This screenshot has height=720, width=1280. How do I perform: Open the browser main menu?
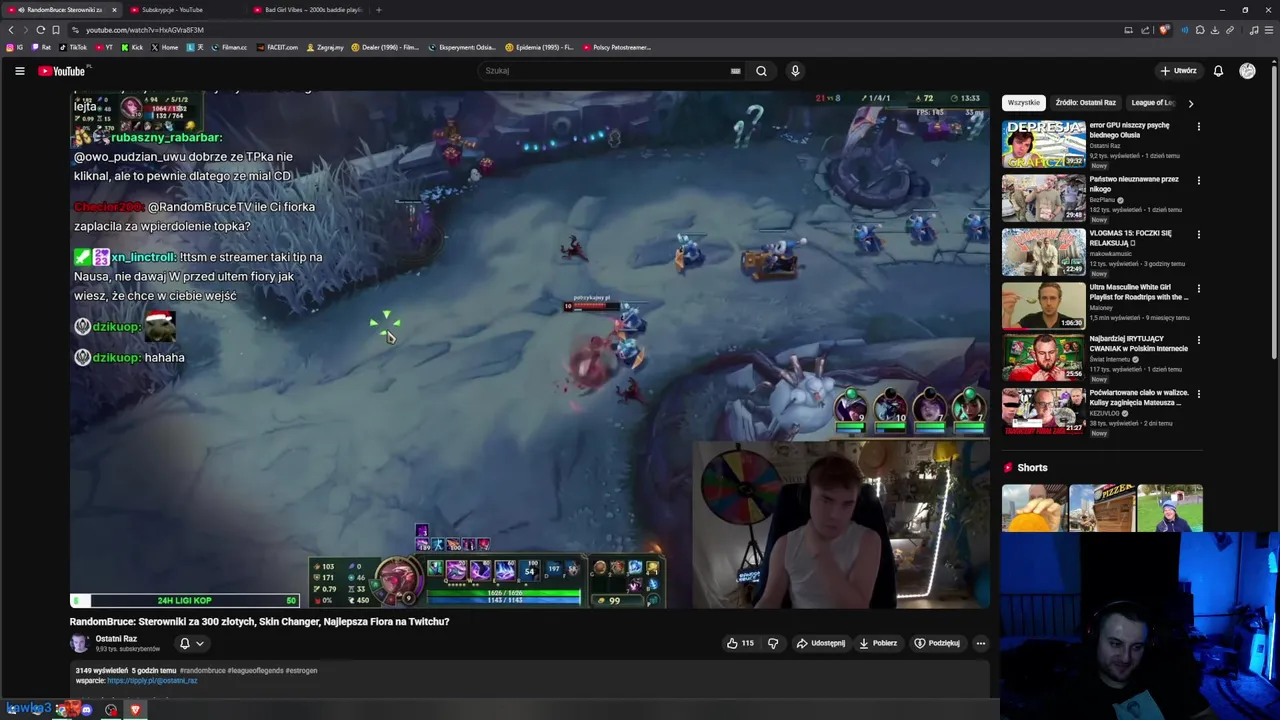1269,30
